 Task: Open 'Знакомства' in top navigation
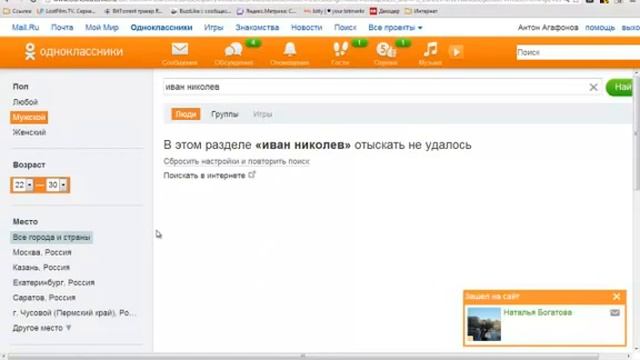click(x=257, y=27)
